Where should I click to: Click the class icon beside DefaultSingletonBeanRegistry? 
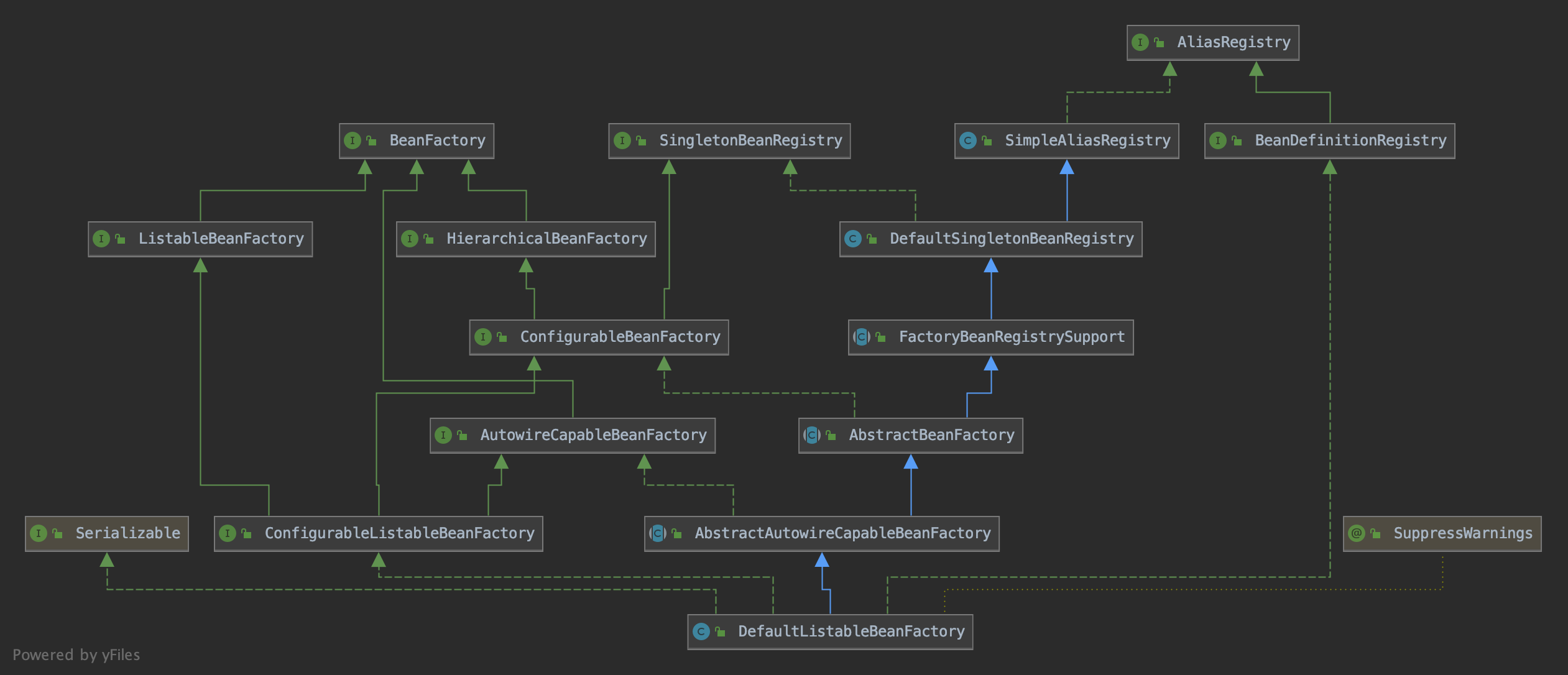(853, 238)
